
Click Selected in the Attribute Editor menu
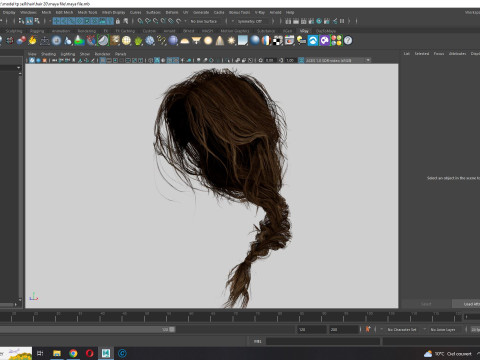tap(422, 53)
